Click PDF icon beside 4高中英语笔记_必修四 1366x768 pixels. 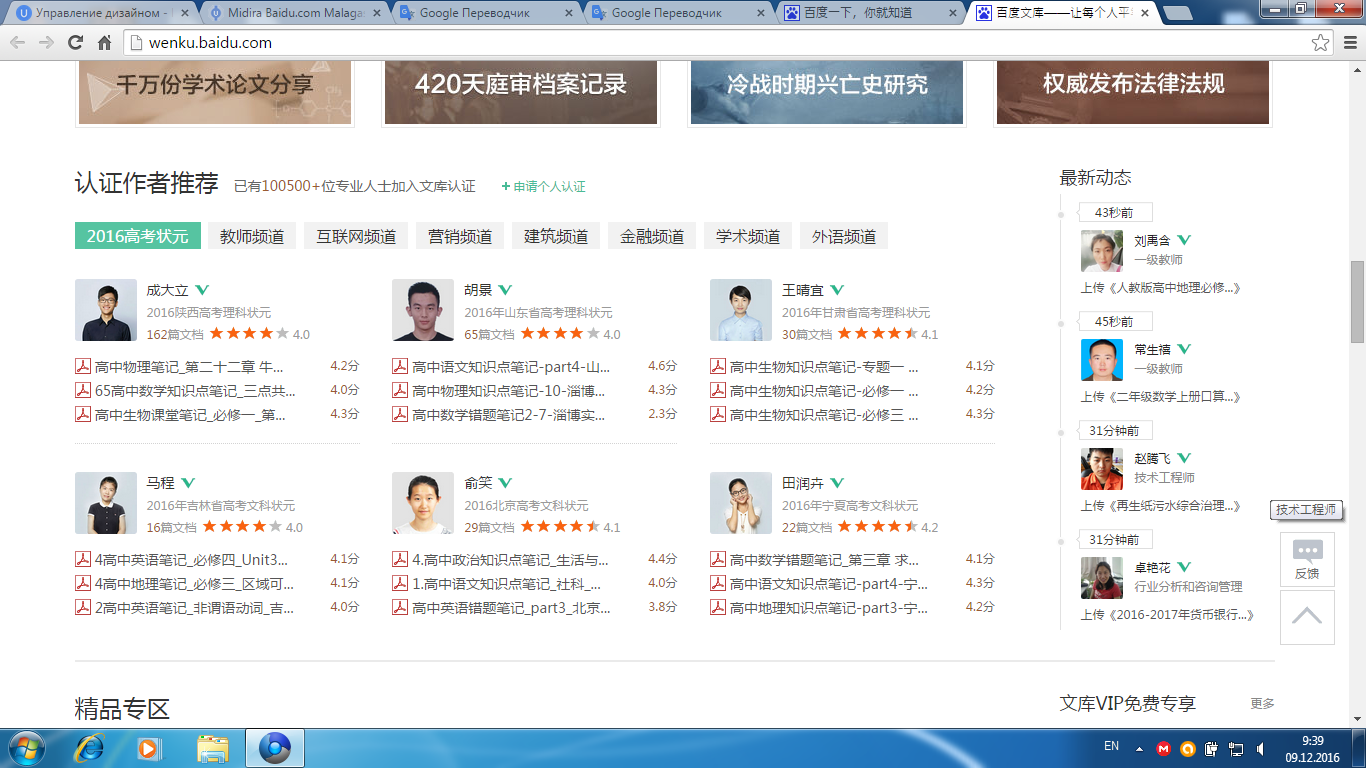pyautogui.click(x=83, y=560)
